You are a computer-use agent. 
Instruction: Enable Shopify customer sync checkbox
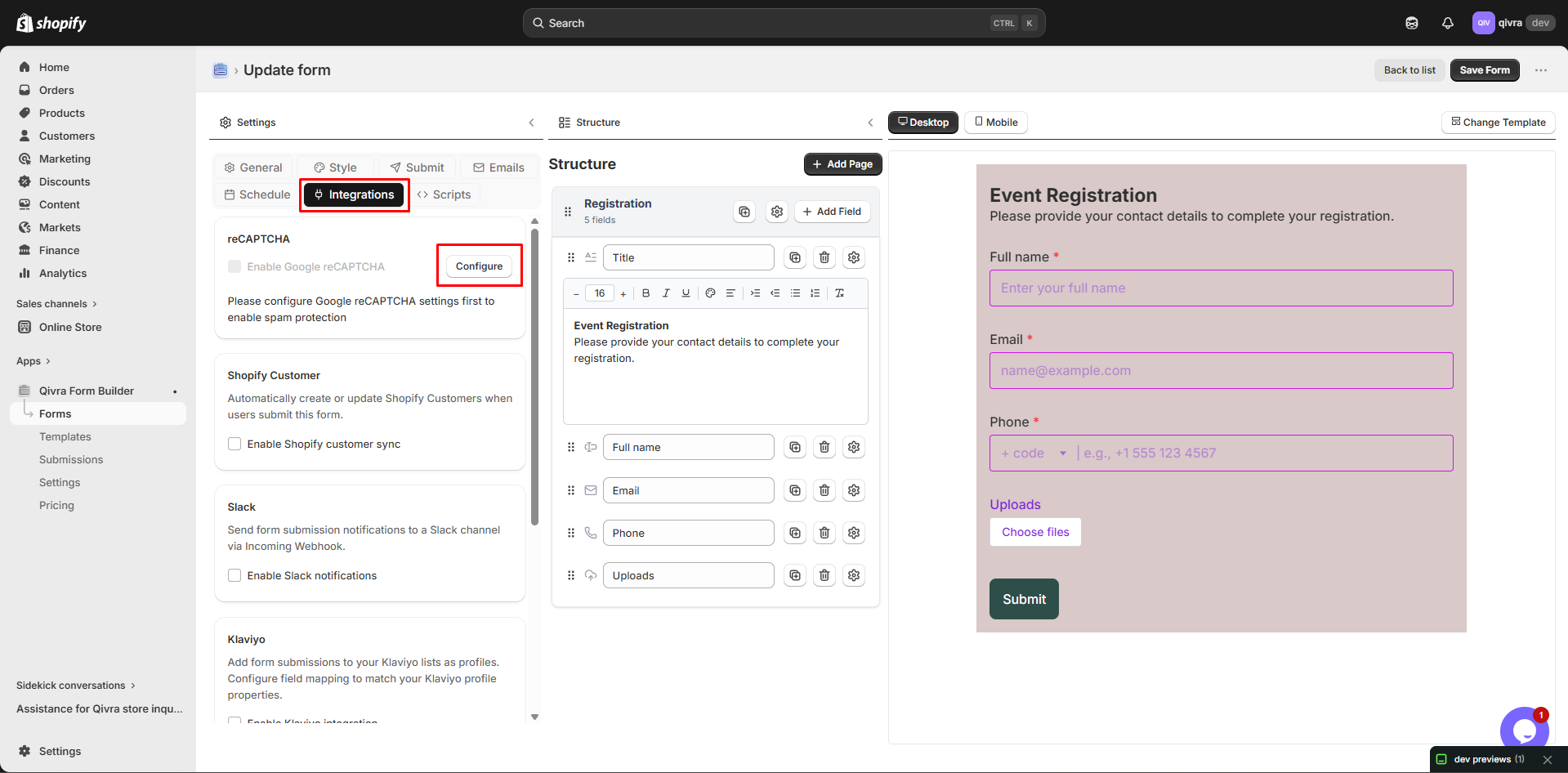pyautogui.click(x=235, y=444)
